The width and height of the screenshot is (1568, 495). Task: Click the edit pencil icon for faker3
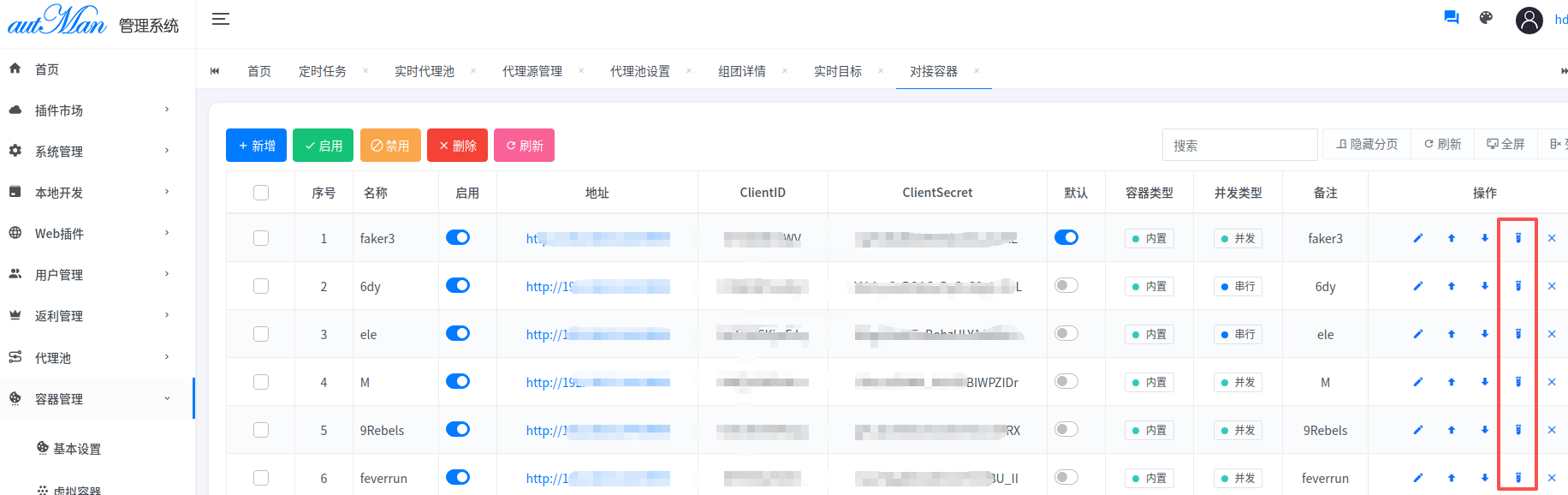1417,238
